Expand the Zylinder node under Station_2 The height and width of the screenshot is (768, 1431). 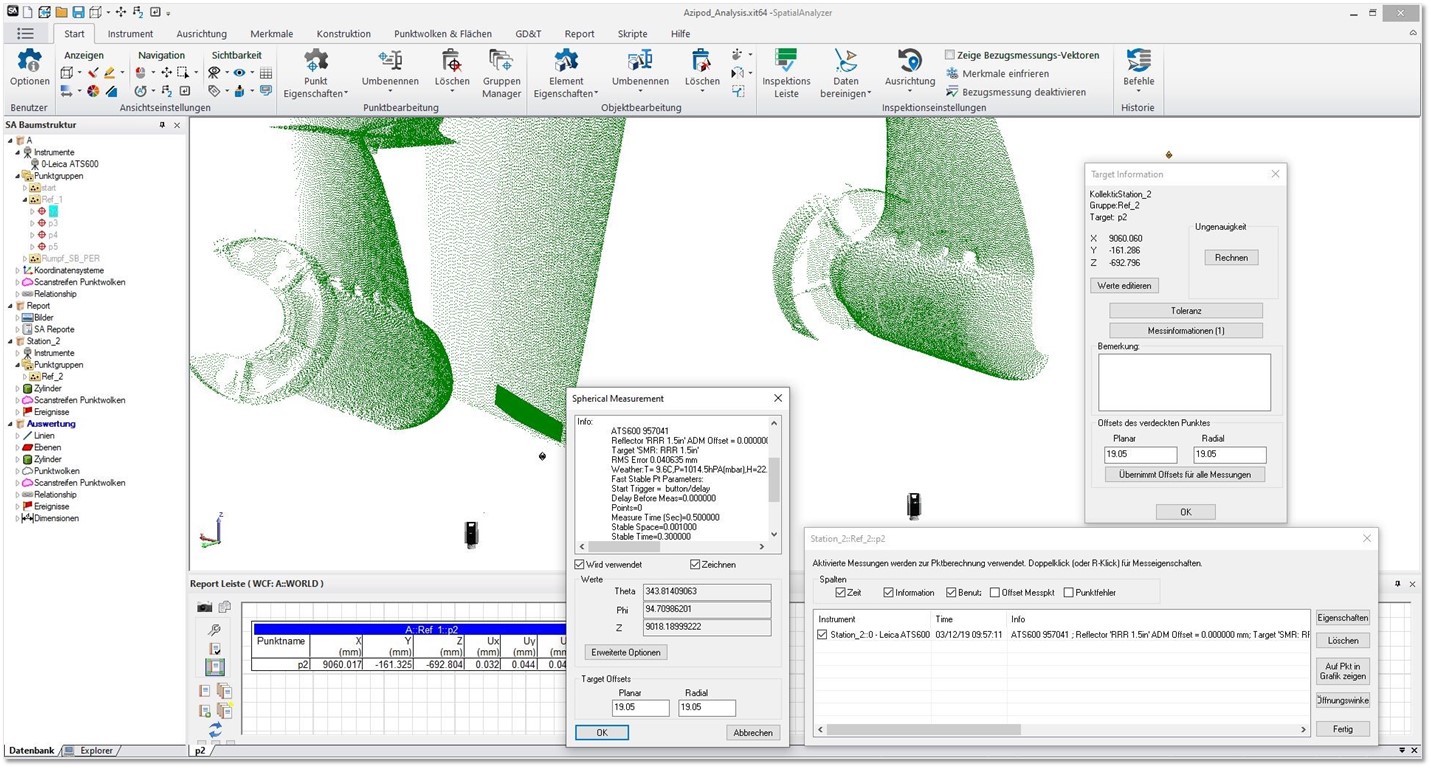click(17, 386)
